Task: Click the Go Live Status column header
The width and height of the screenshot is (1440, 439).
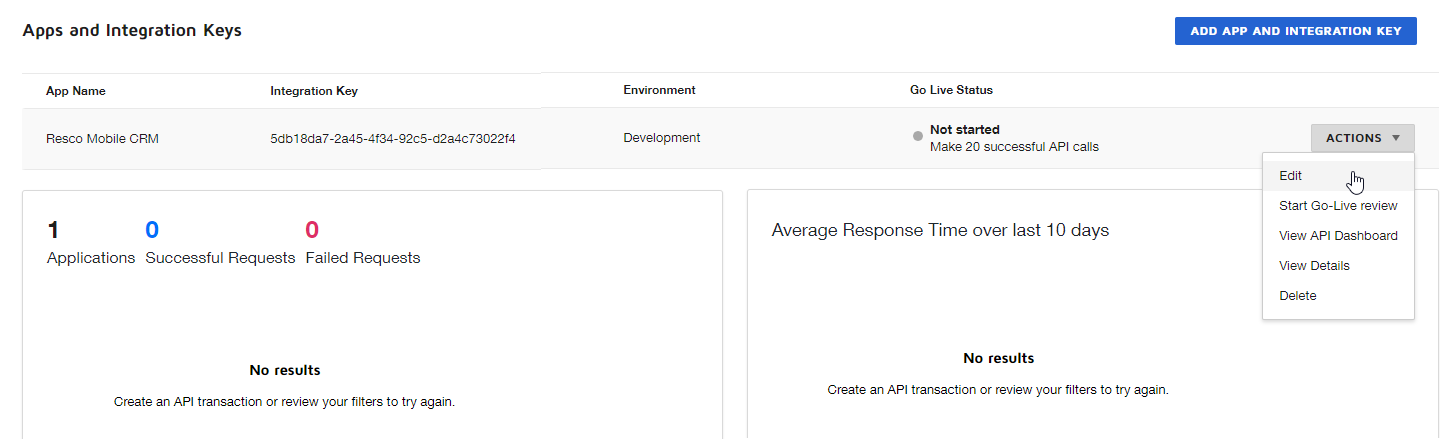Action: point(951,90)
